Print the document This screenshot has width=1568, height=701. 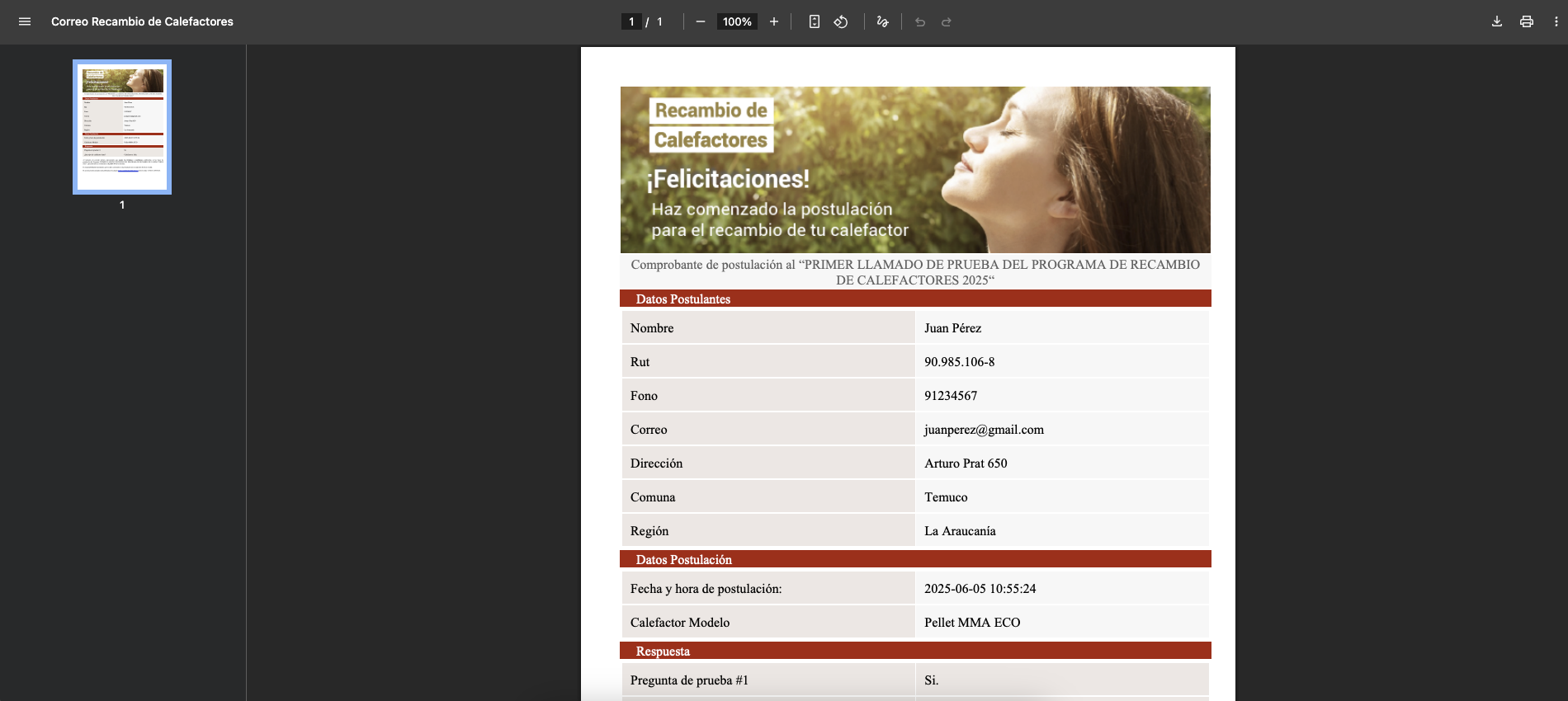point(1527,21)
